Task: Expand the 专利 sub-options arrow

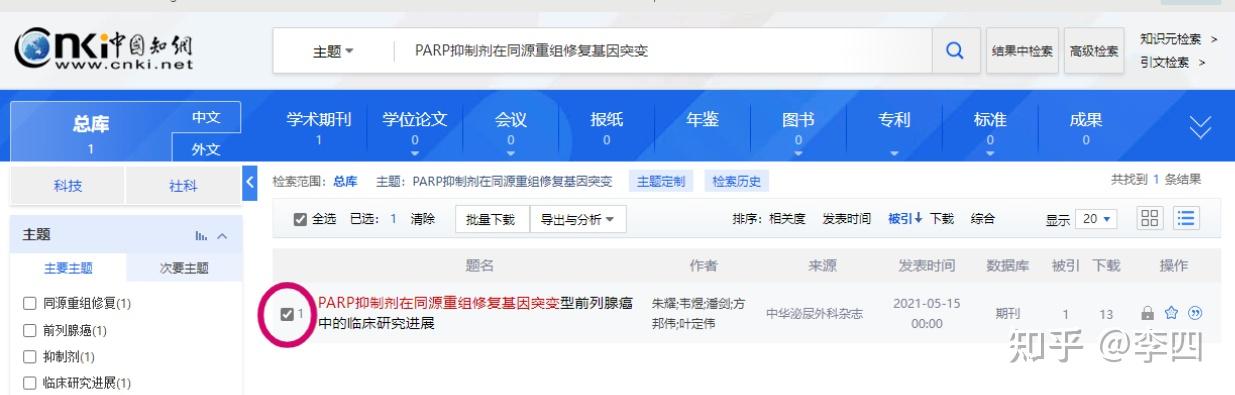Action: (x=894, y=154)
